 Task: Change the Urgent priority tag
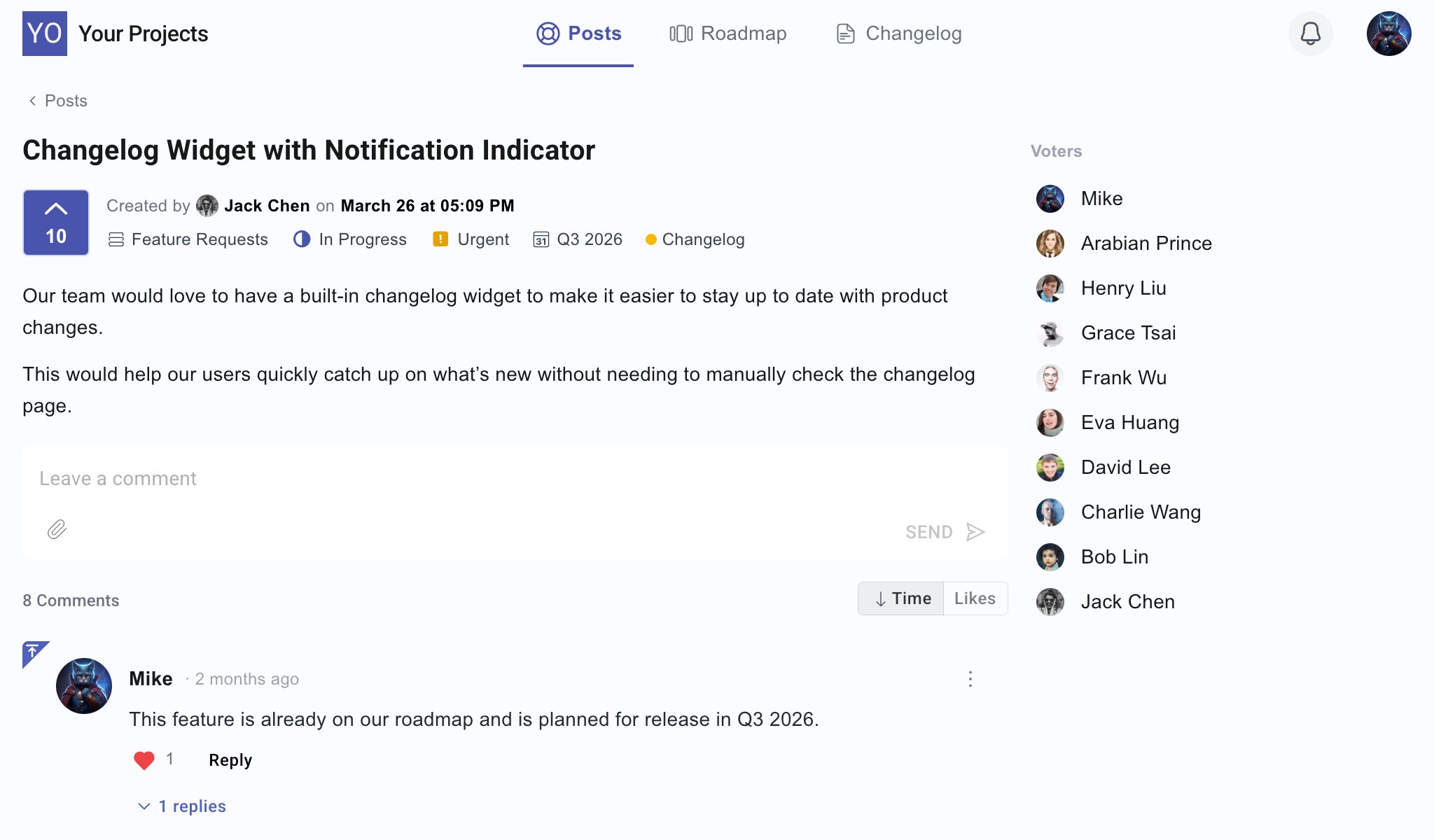point(471,239)
